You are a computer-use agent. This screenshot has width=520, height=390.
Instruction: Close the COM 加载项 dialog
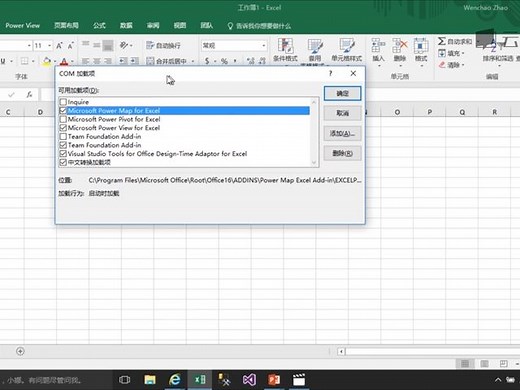tap(353, 73)
